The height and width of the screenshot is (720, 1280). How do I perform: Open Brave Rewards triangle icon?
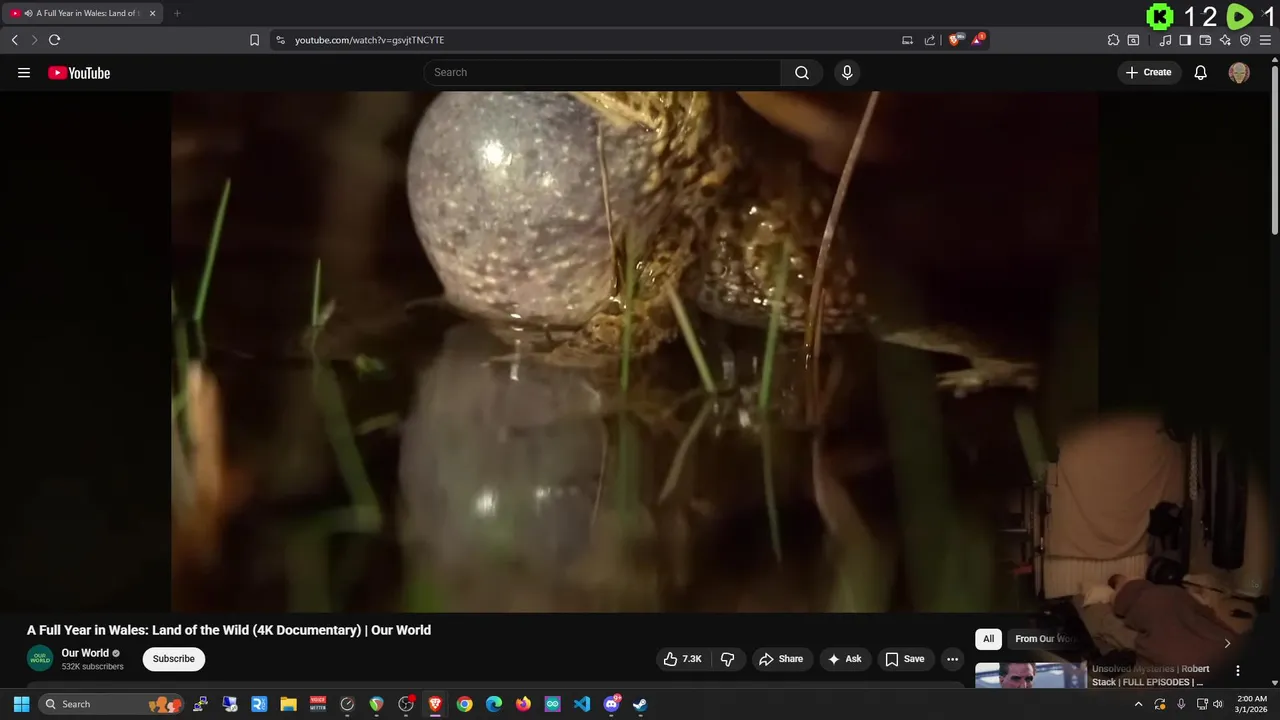pyautogui.click(x=979, y=40)
